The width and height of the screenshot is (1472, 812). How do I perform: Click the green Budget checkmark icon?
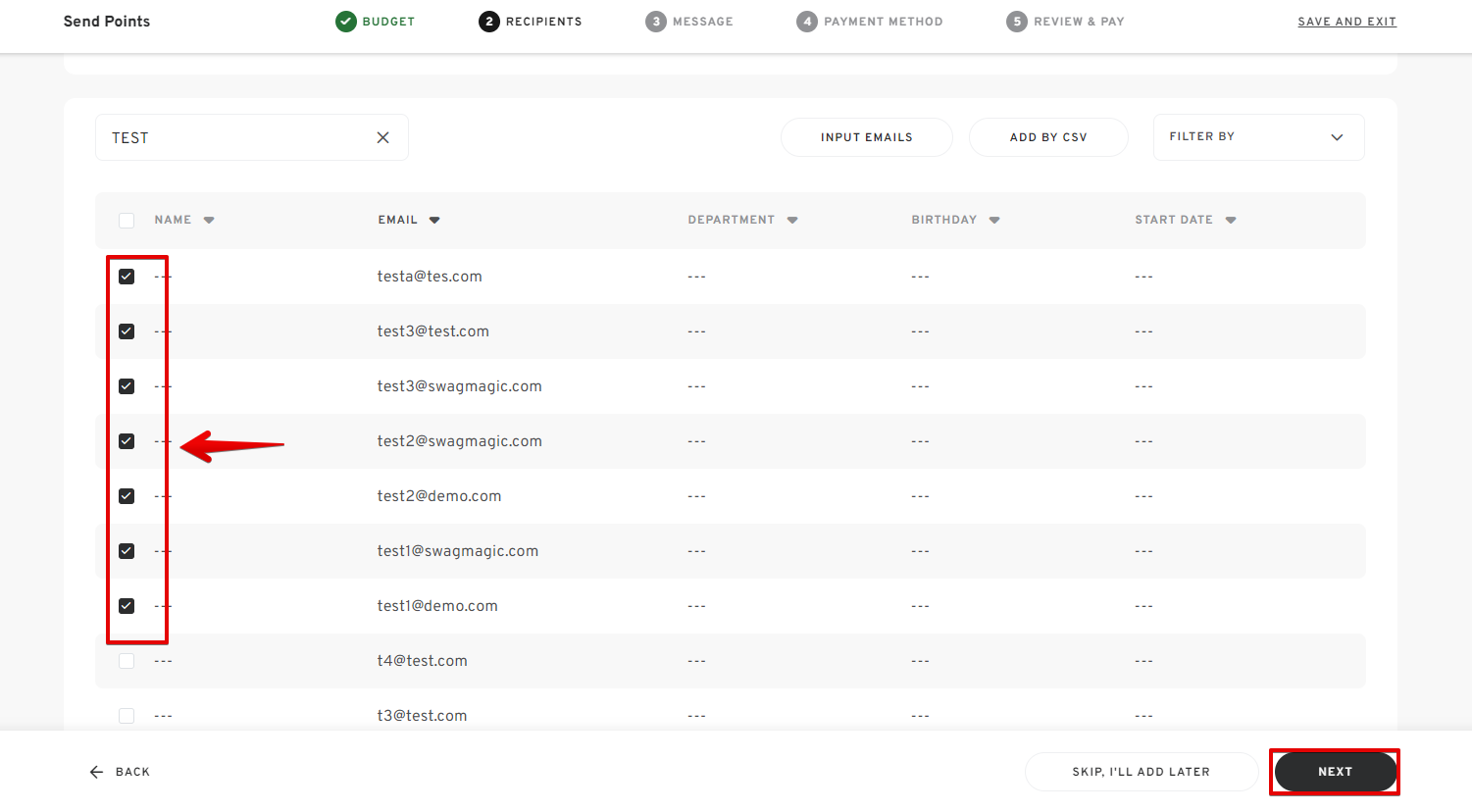[x=346, y=22]
